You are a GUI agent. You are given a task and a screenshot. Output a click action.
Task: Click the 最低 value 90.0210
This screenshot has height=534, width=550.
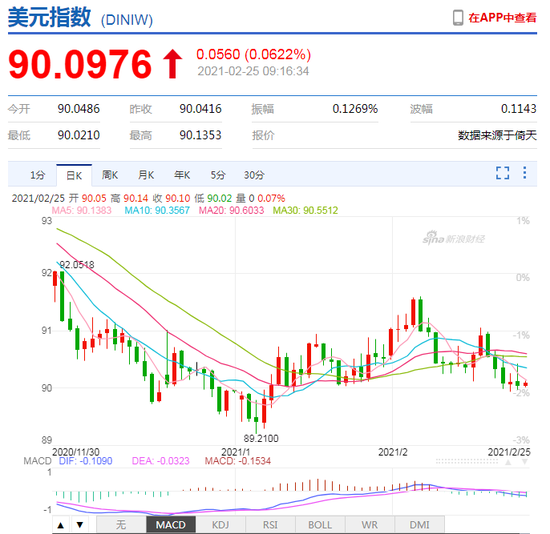[79, 135]
